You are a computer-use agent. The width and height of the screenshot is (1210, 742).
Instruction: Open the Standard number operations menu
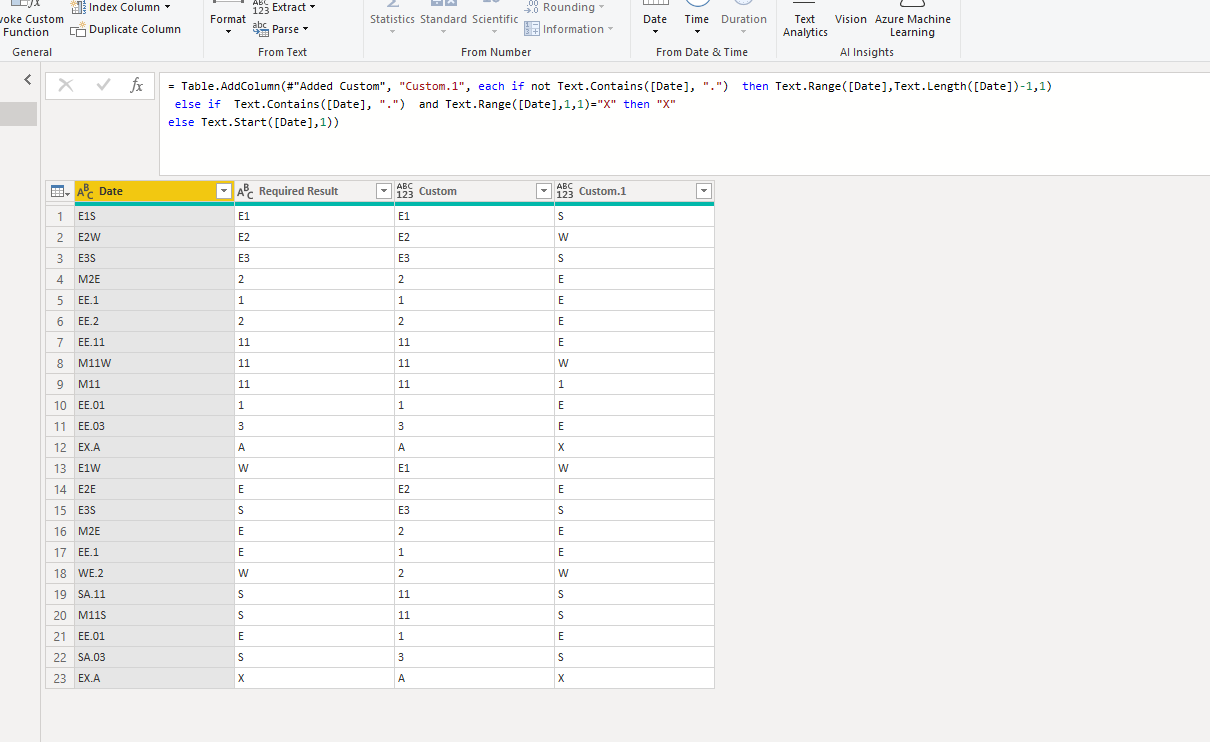(x=443, y=19)
